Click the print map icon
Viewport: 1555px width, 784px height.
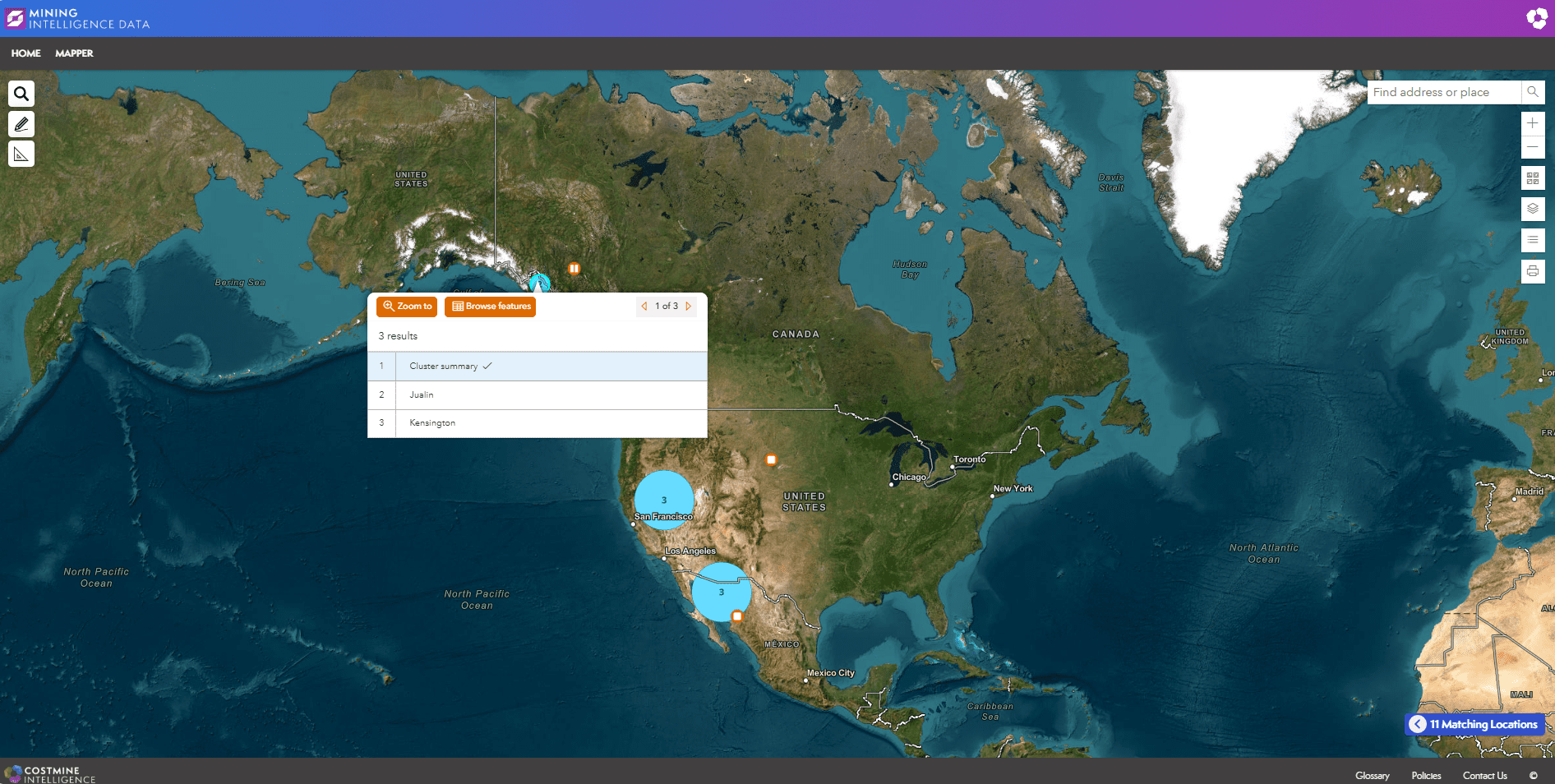click(1532, 271)
